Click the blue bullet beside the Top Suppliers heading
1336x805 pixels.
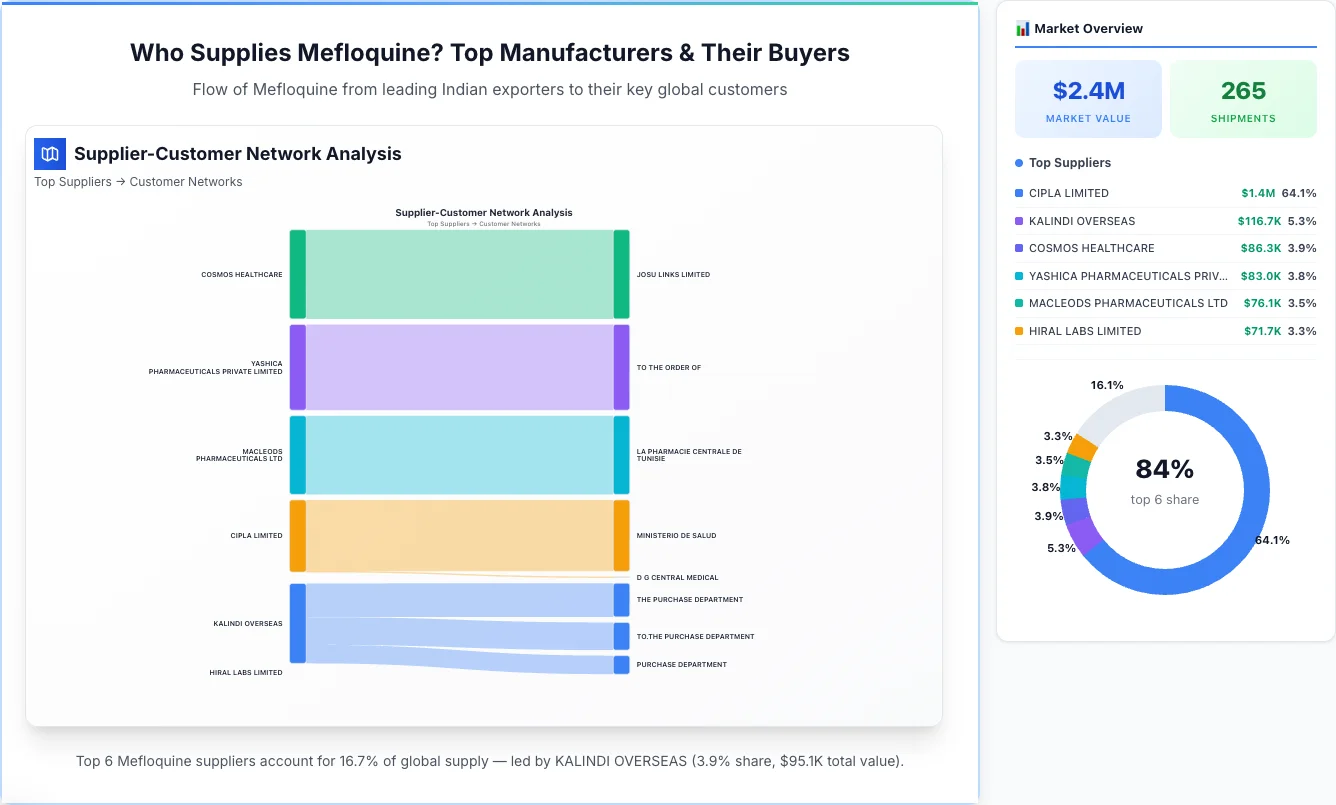pyautogui.click(x=1018, y=162)
